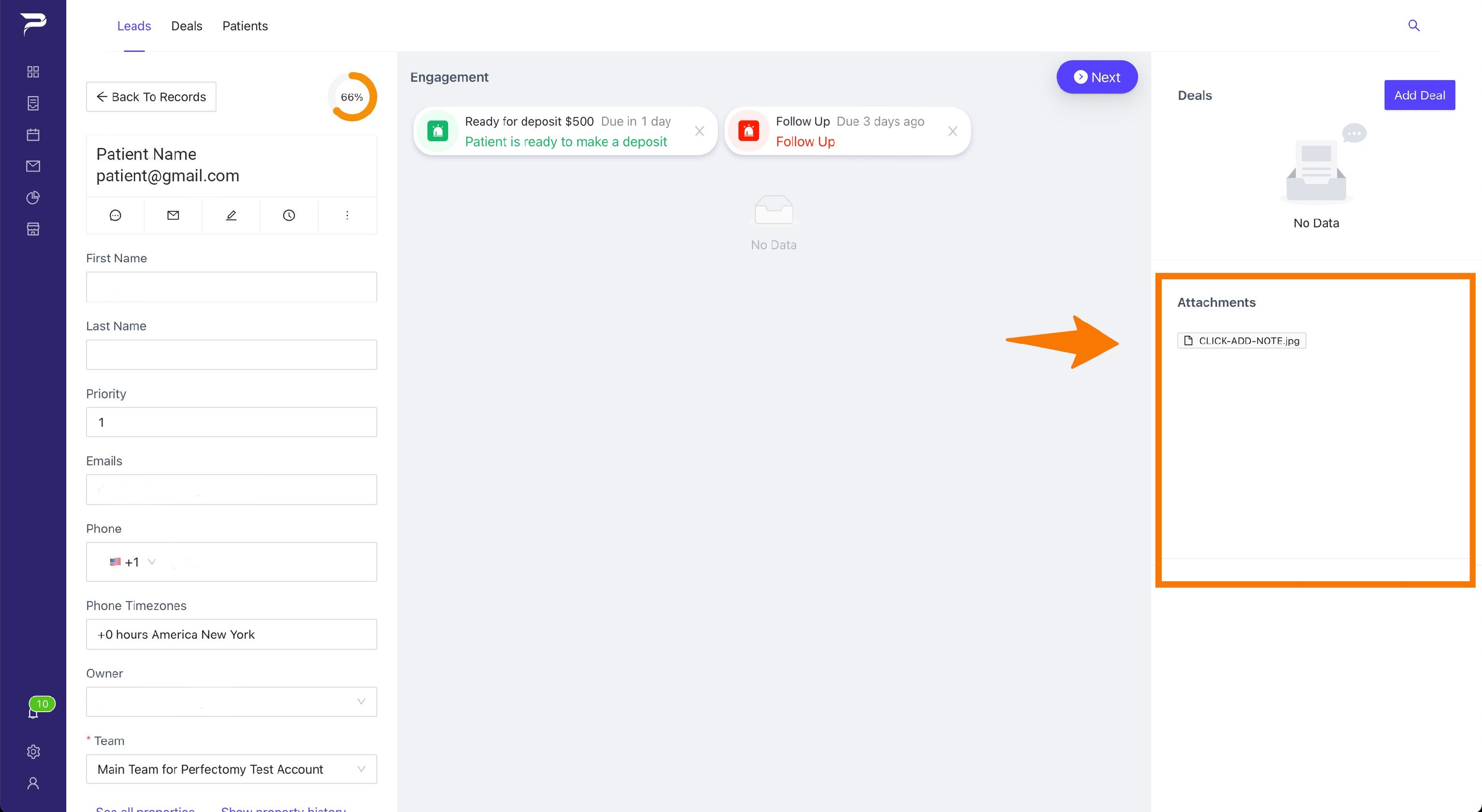Viewport: 1482px width, 812px height.
Task: Click the Add Deal button
Action: (1419, 95)
